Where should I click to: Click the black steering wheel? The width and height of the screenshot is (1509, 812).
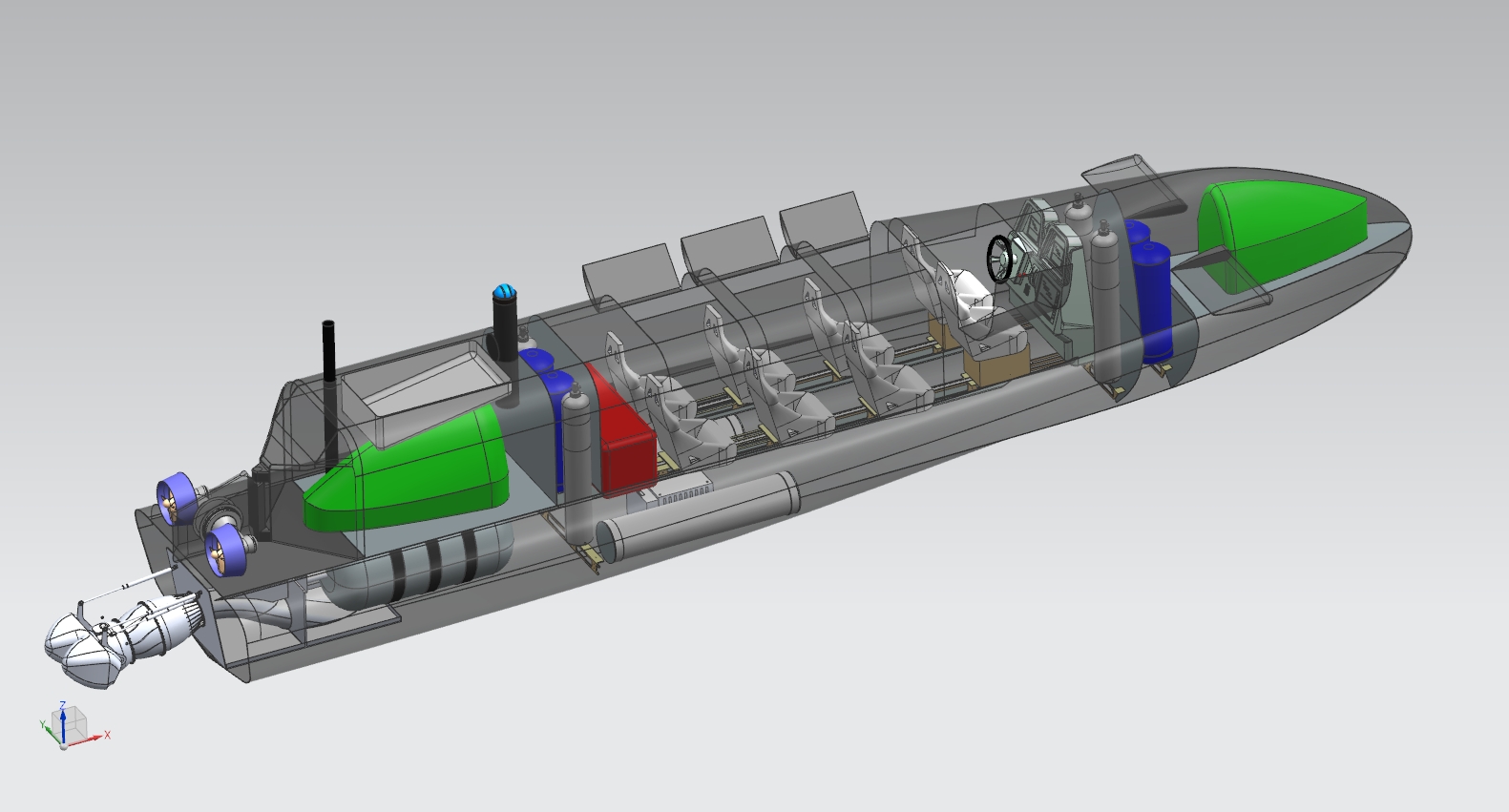click(998, 259)
